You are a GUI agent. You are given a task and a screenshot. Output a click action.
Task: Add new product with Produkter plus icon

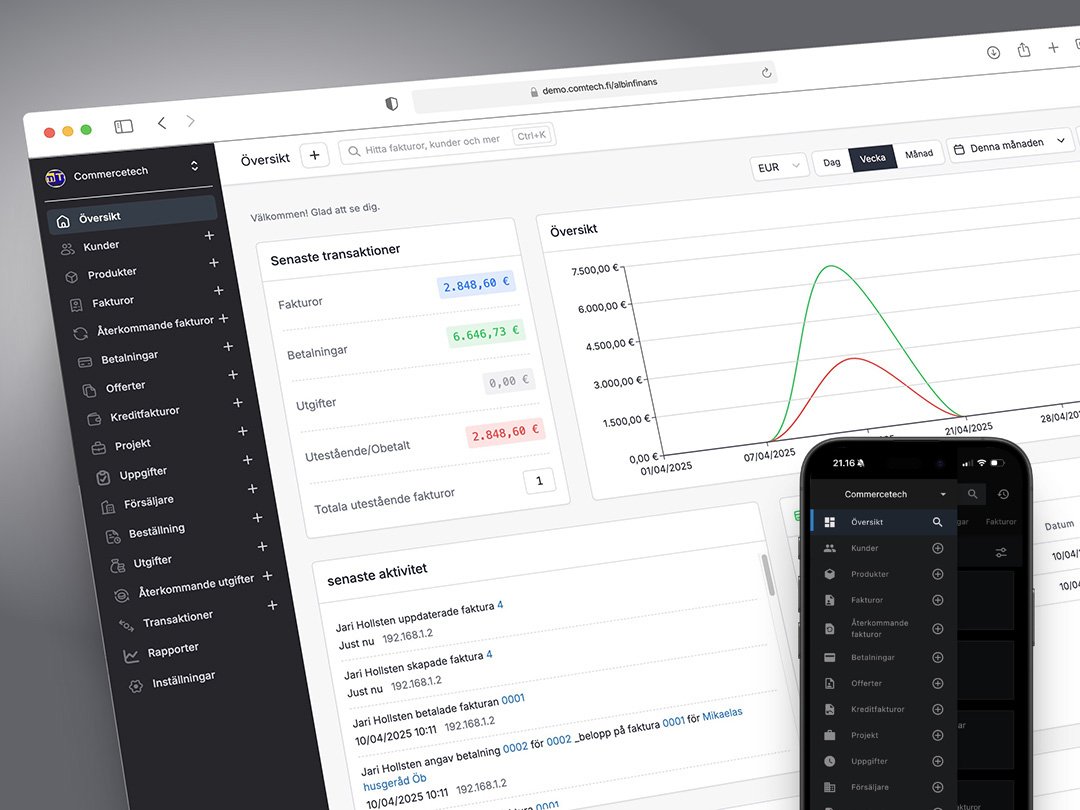[x=214, y=263]
